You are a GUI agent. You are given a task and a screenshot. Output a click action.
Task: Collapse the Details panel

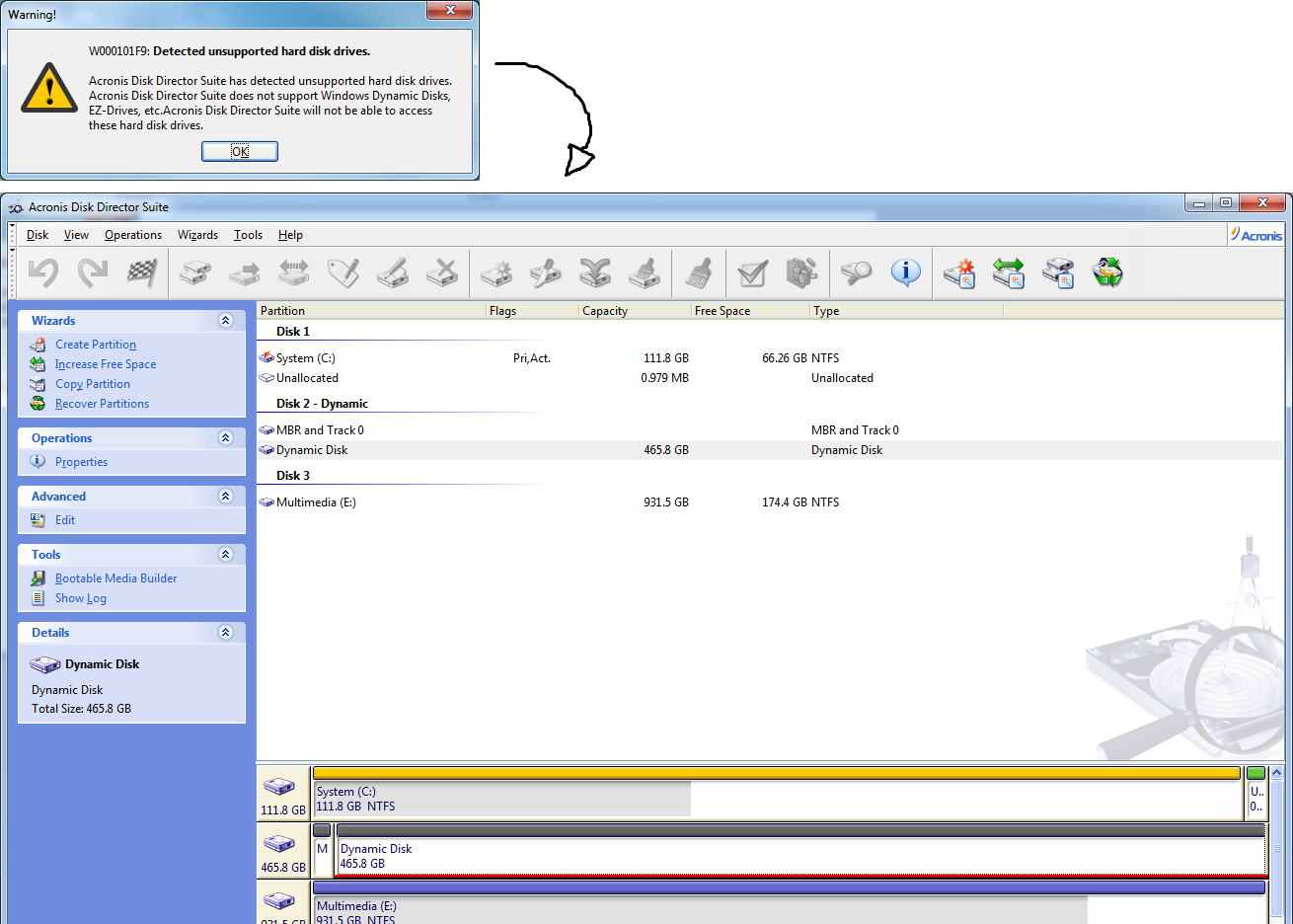click(225, 633)
